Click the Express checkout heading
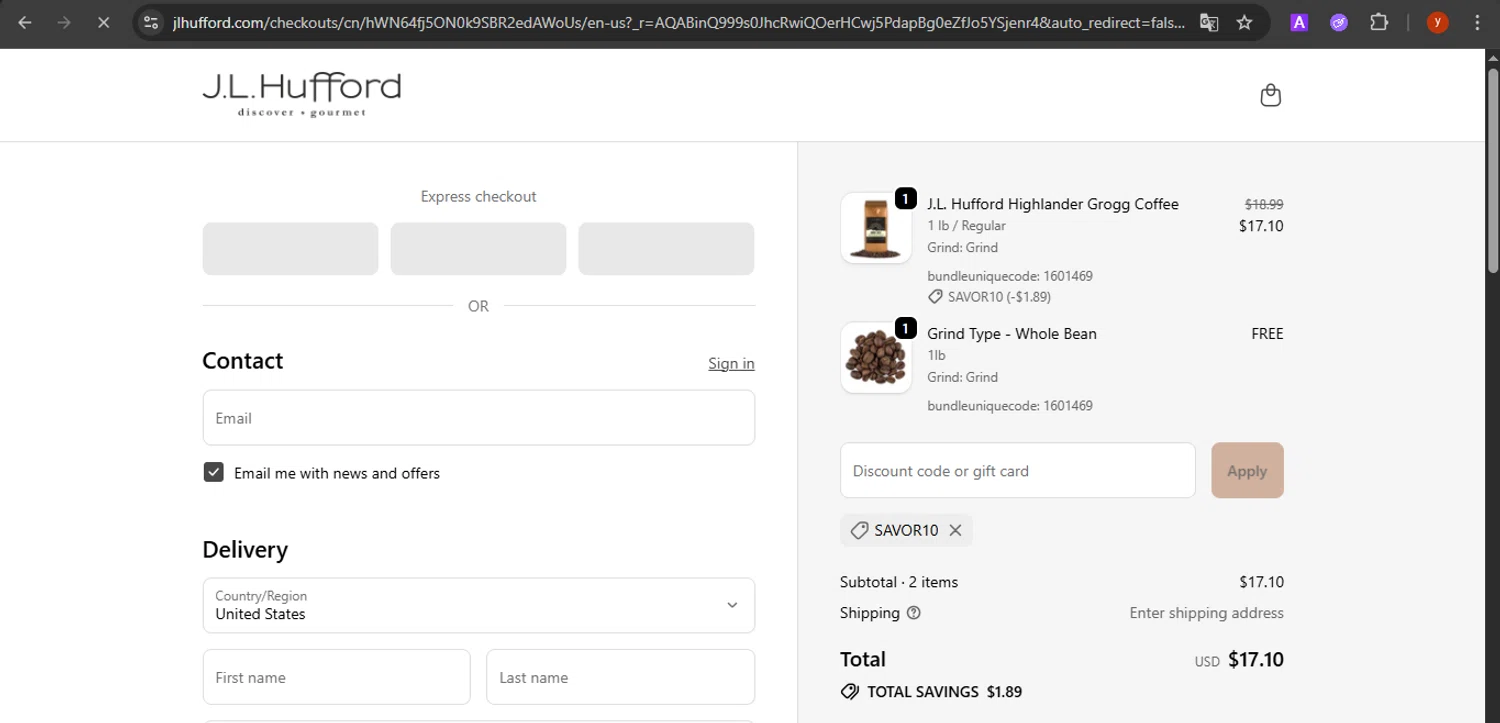This screenshot has height=723, width=1500. click(x=478, y=196)
